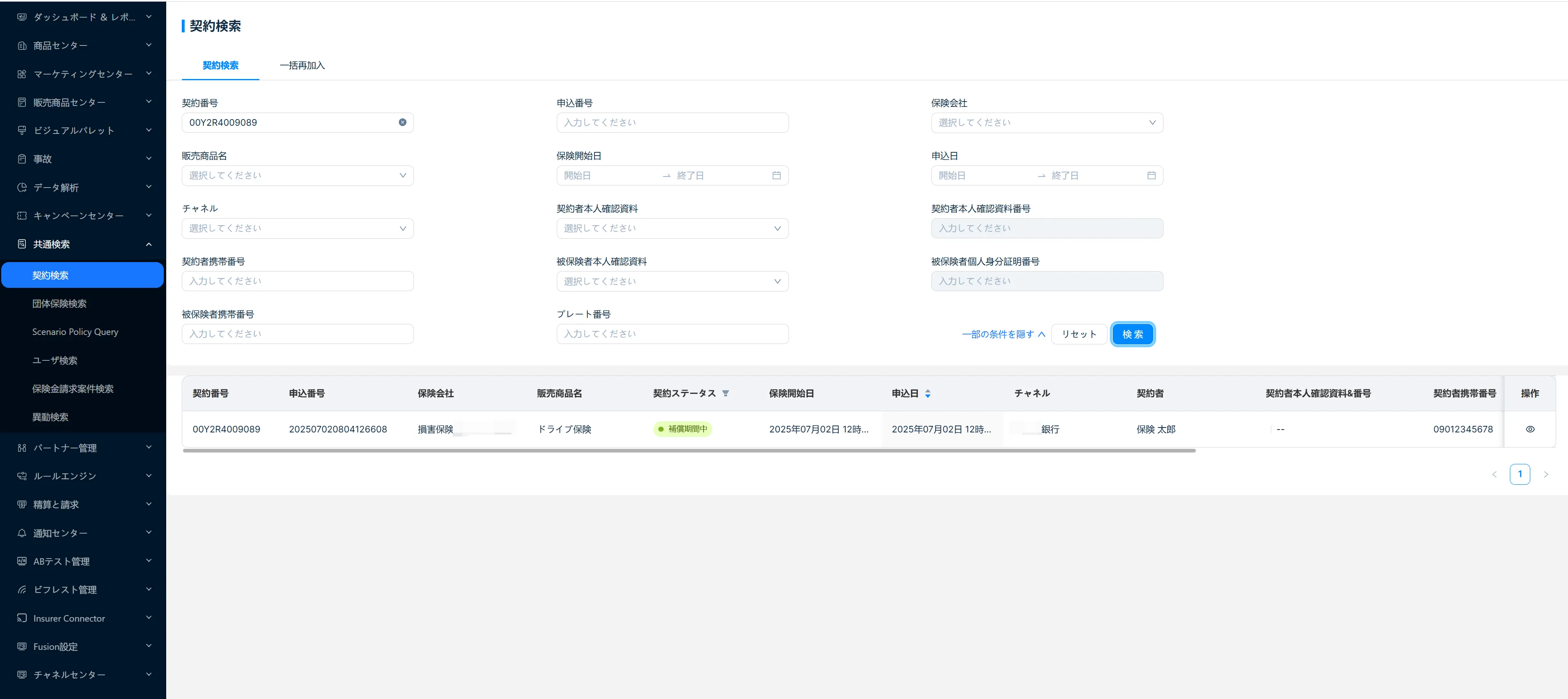Click the 00Y2R4009089 cell in the results table
Viewport: 1568px width, 699px height.
226,429
